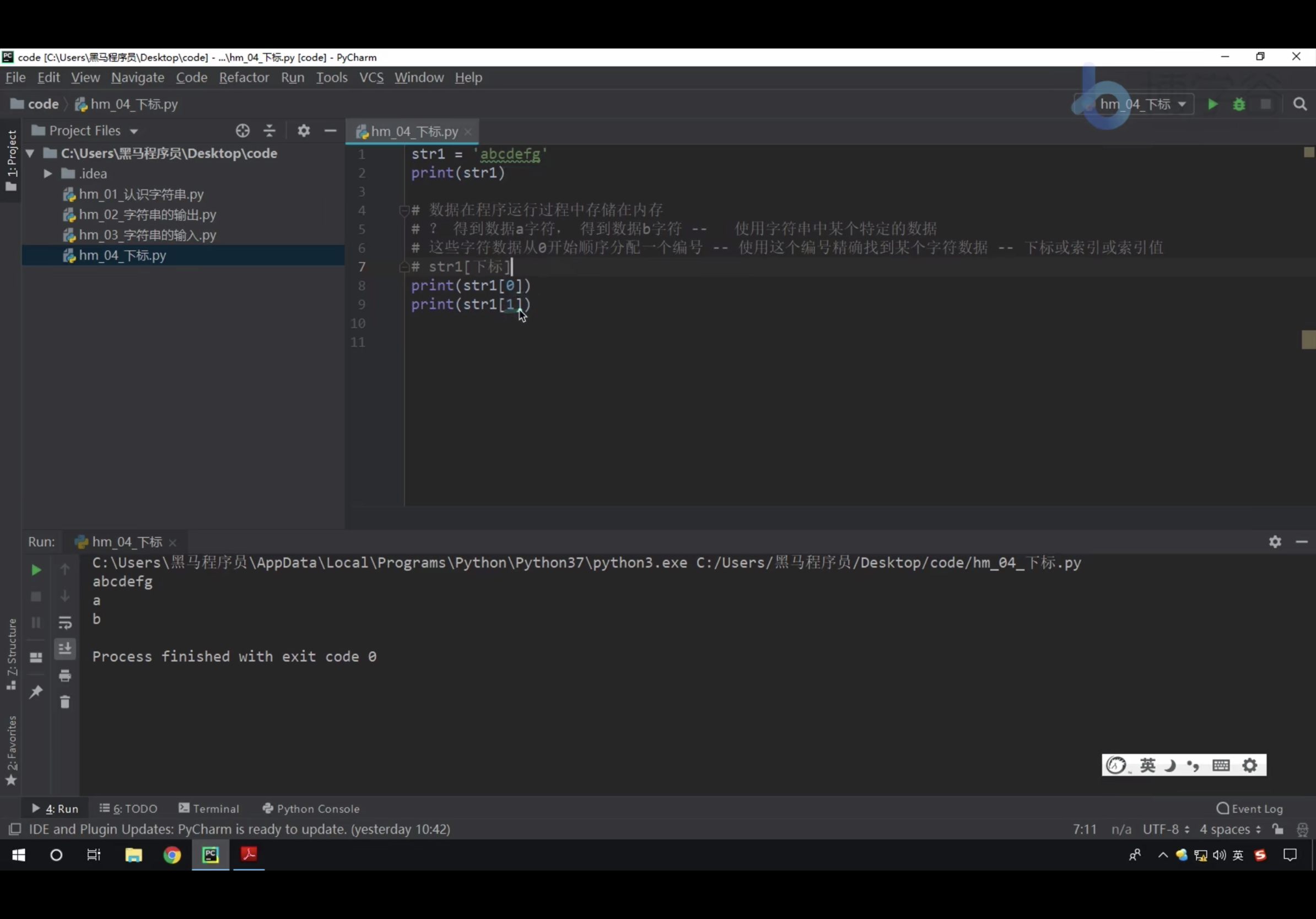Open the Refactor menu

tap(244, 77)
